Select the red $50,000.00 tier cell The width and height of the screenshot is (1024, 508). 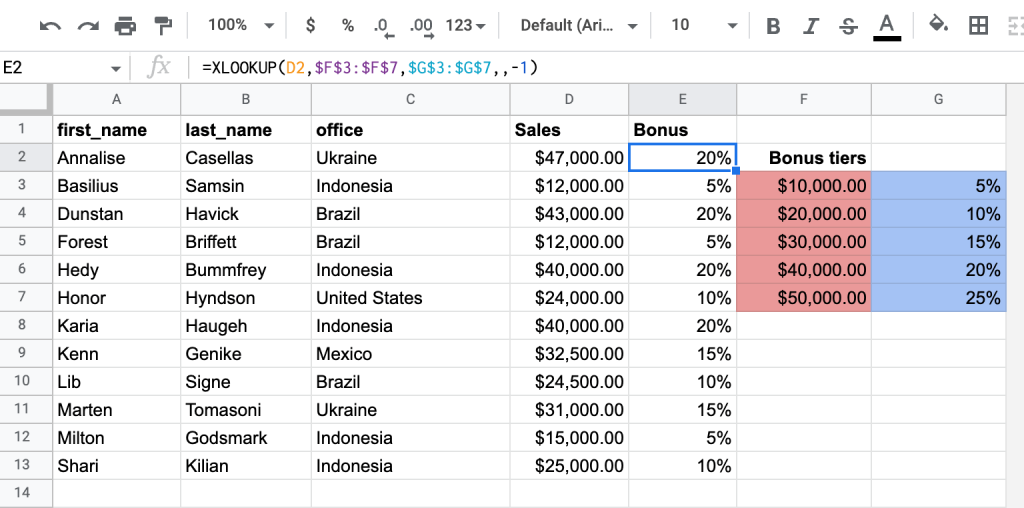(804, 298)
